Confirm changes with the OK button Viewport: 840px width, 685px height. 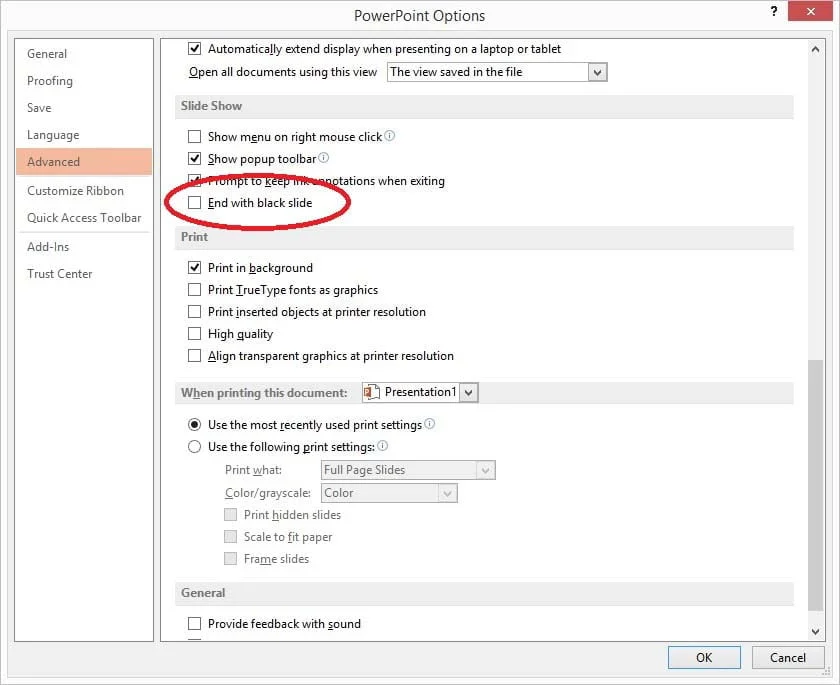(x=704, y=657)
